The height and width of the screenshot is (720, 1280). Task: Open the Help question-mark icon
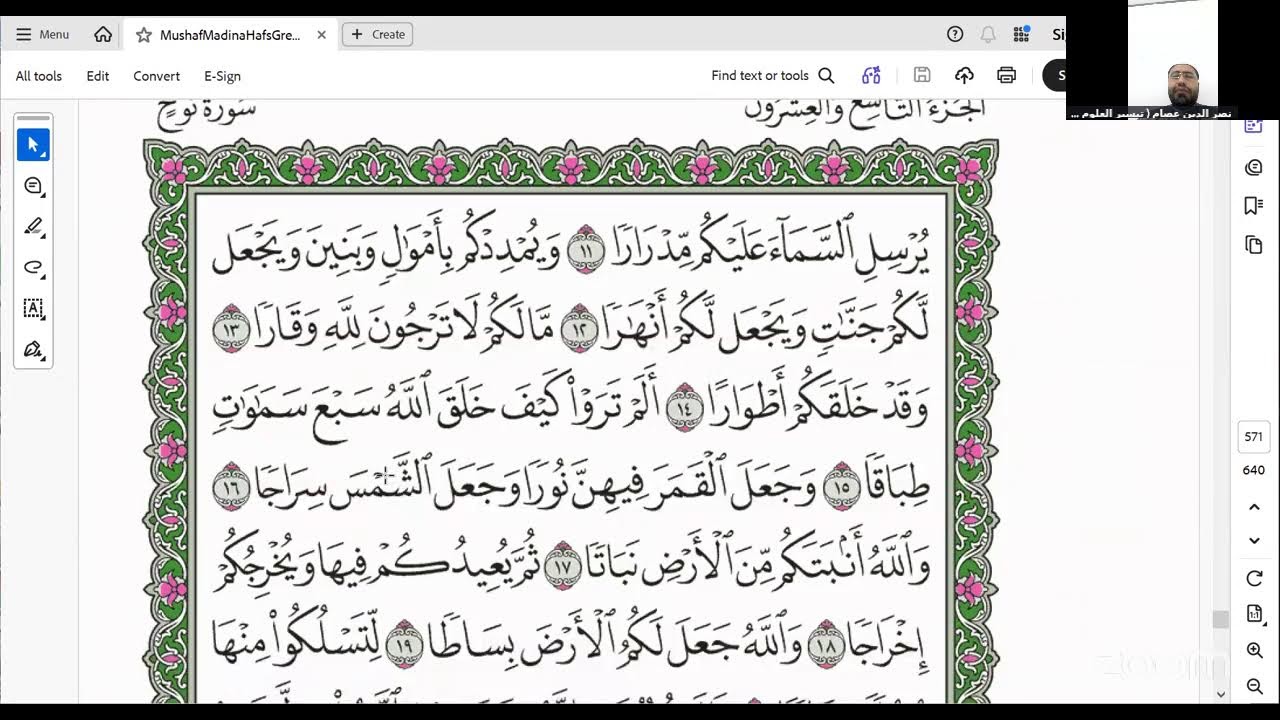tap(955, 34)
